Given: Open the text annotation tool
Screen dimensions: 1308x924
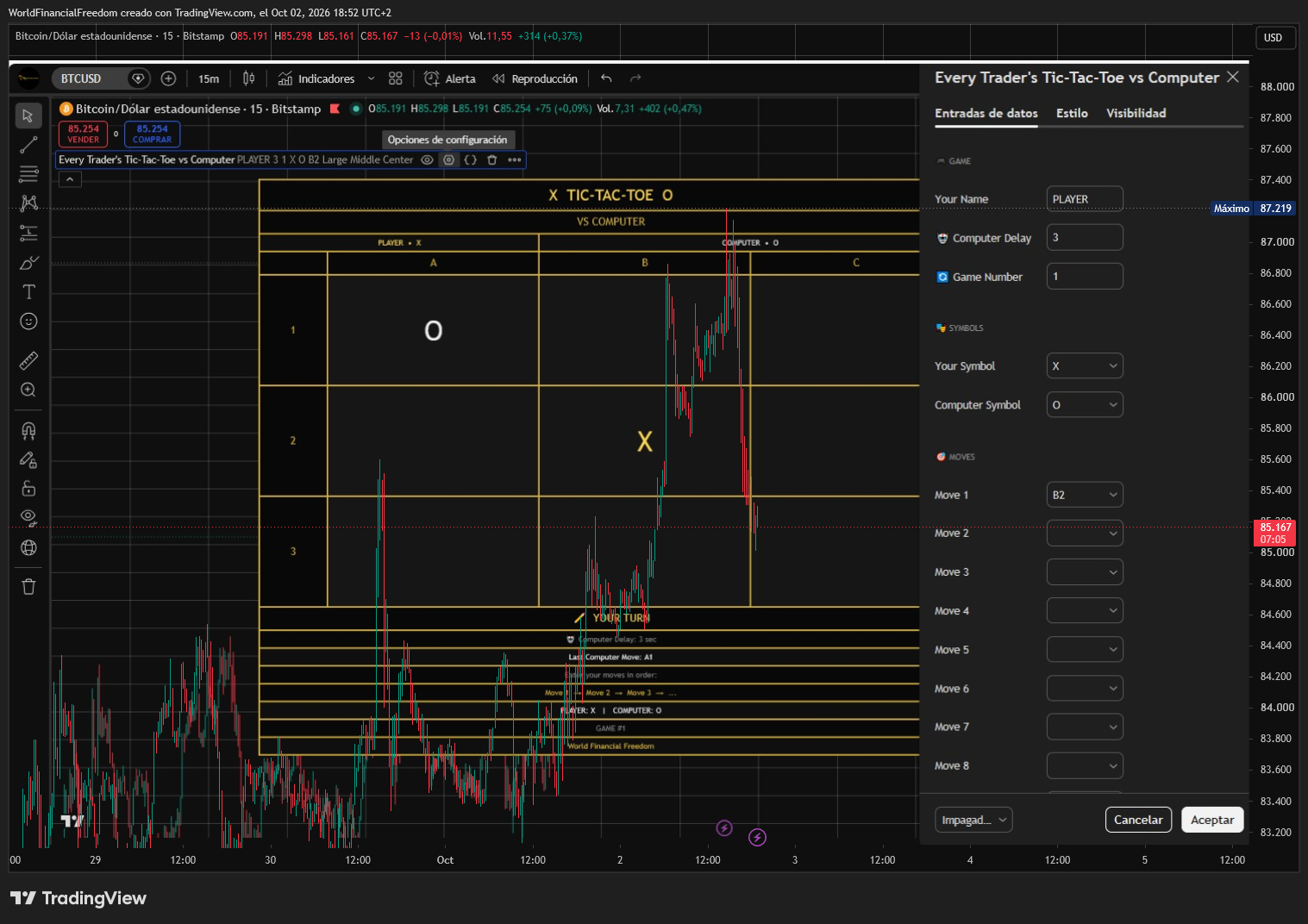Looking at the screenshot, I should [28, 291].
